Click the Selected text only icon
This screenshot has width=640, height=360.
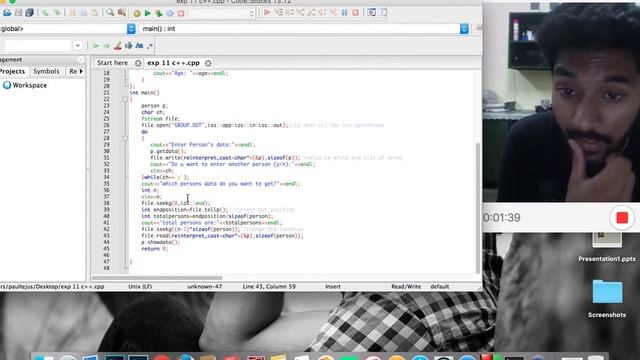[x=129, y=46]
